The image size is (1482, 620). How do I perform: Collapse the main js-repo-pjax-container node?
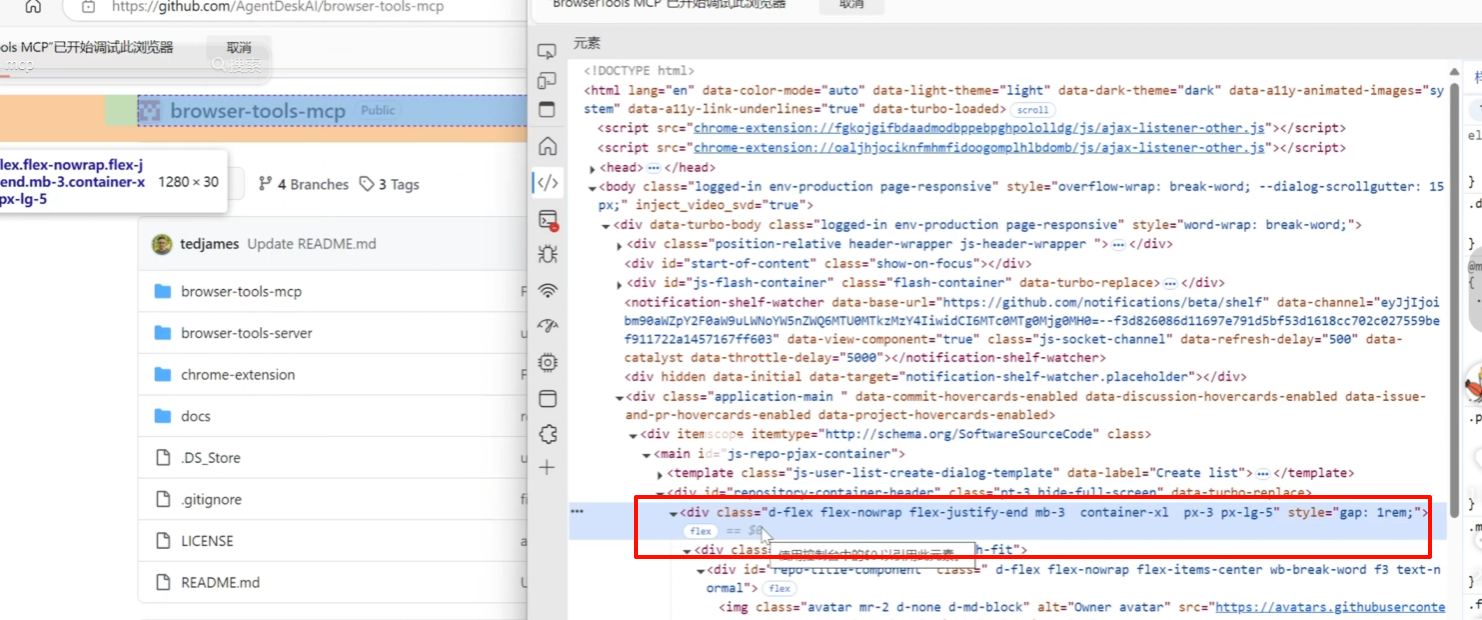(646, 455)
